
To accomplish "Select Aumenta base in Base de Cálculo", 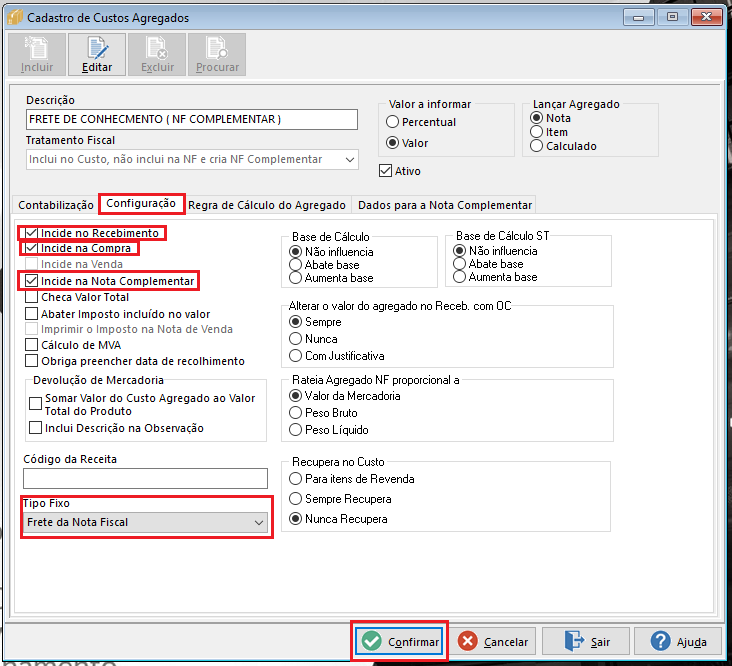I will [x=331, y=278].
